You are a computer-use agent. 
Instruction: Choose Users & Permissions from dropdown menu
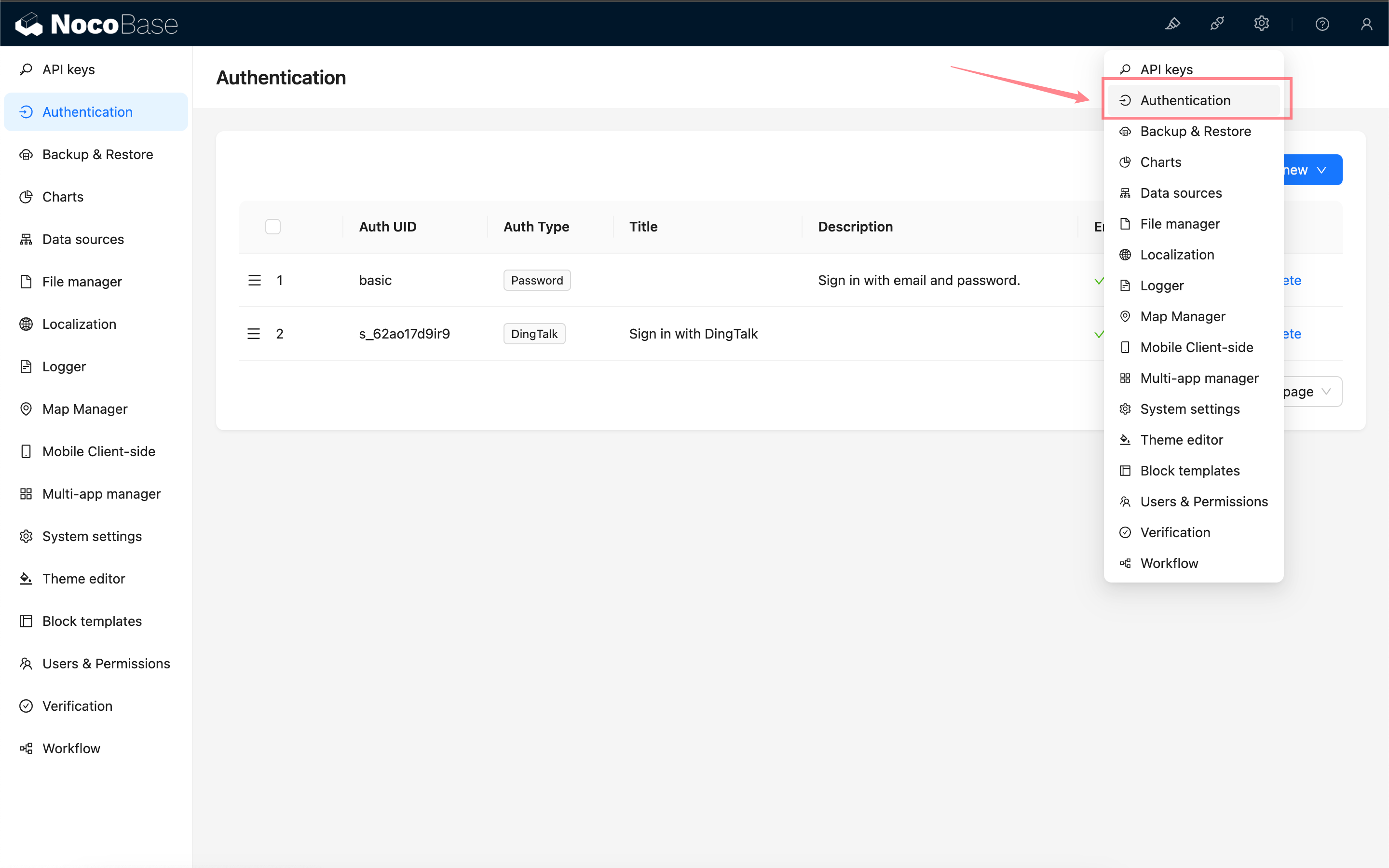(x=1204, y=501)
